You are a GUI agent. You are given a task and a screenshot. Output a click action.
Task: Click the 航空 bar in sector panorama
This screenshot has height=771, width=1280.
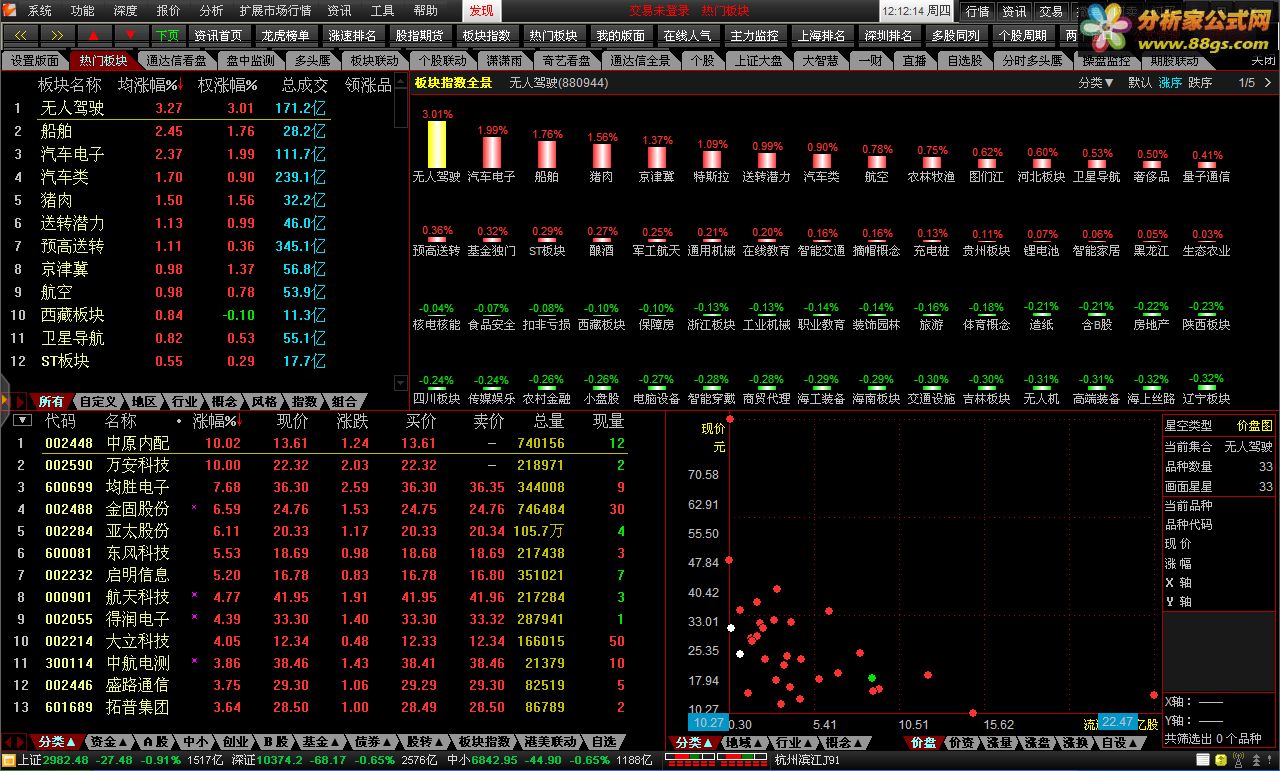click(x=877, y=161)
